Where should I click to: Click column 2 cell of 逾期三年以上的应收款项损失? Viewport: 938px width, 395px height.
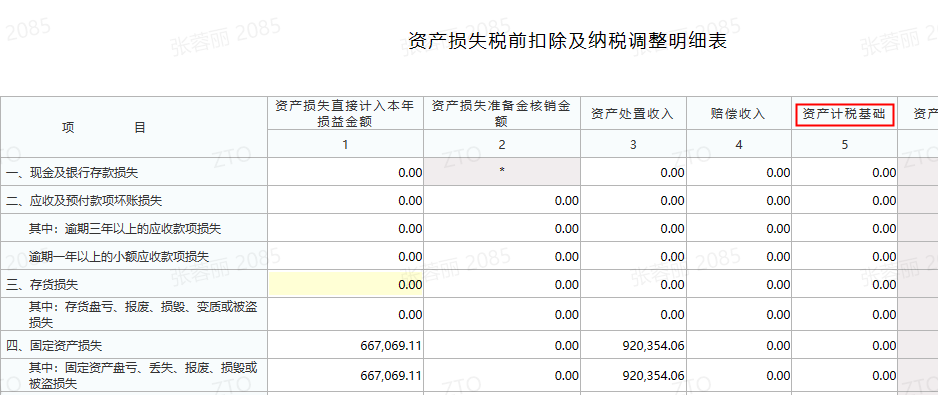501,229
